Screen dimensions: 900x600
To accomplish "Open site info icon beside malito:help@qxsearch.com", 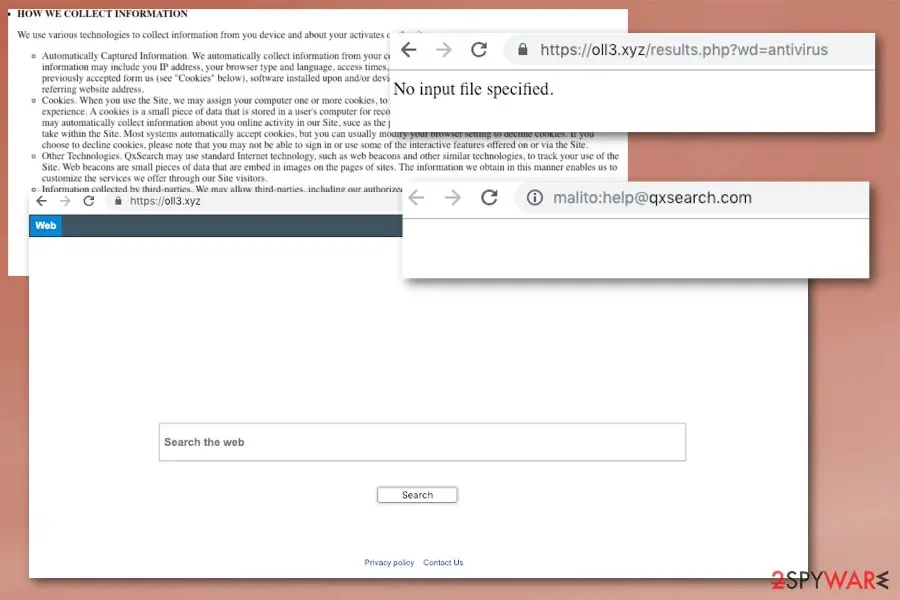I will (x=534, y=198).
